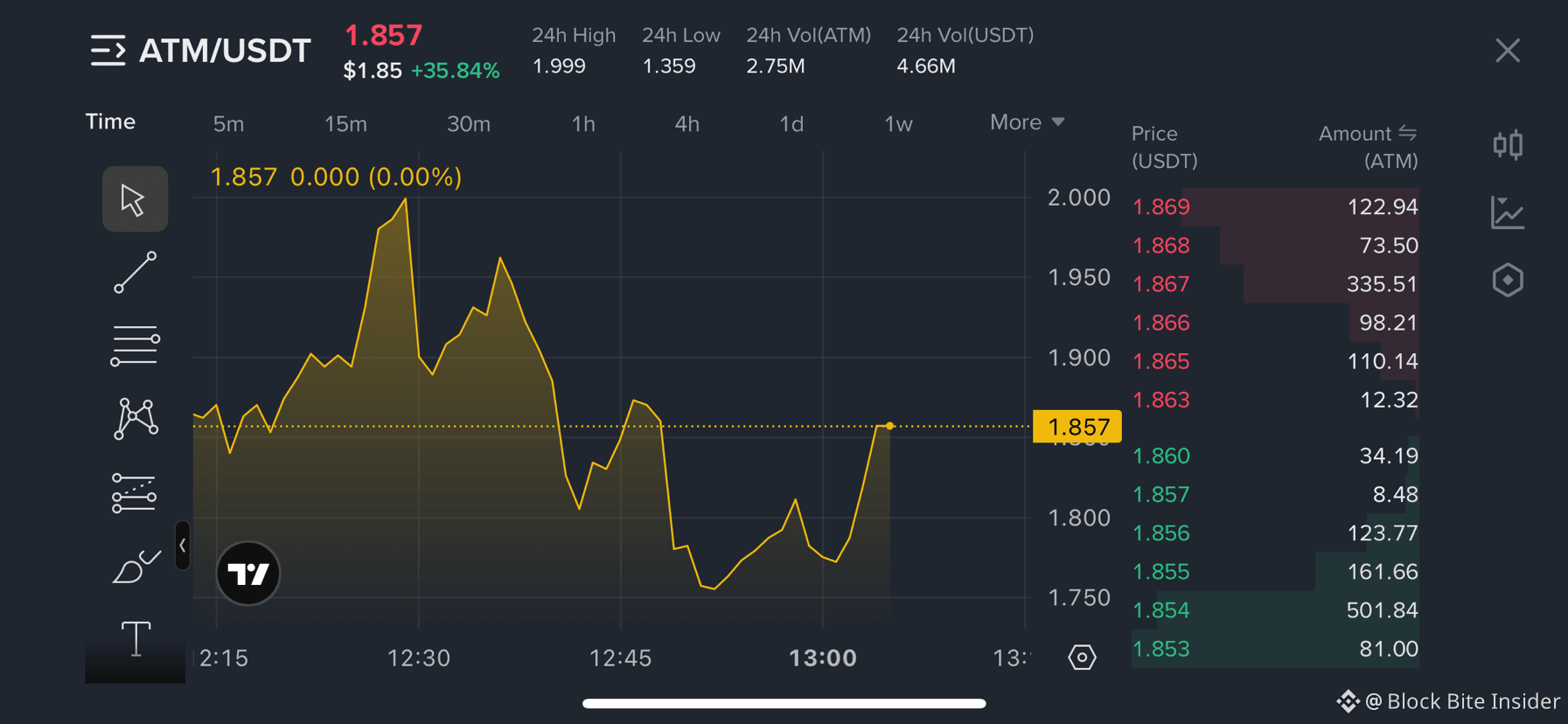The width and height of the screenshot is (1568, 724).
Task: Click the last price dot on chart line
Action: [x=889, y=426]
